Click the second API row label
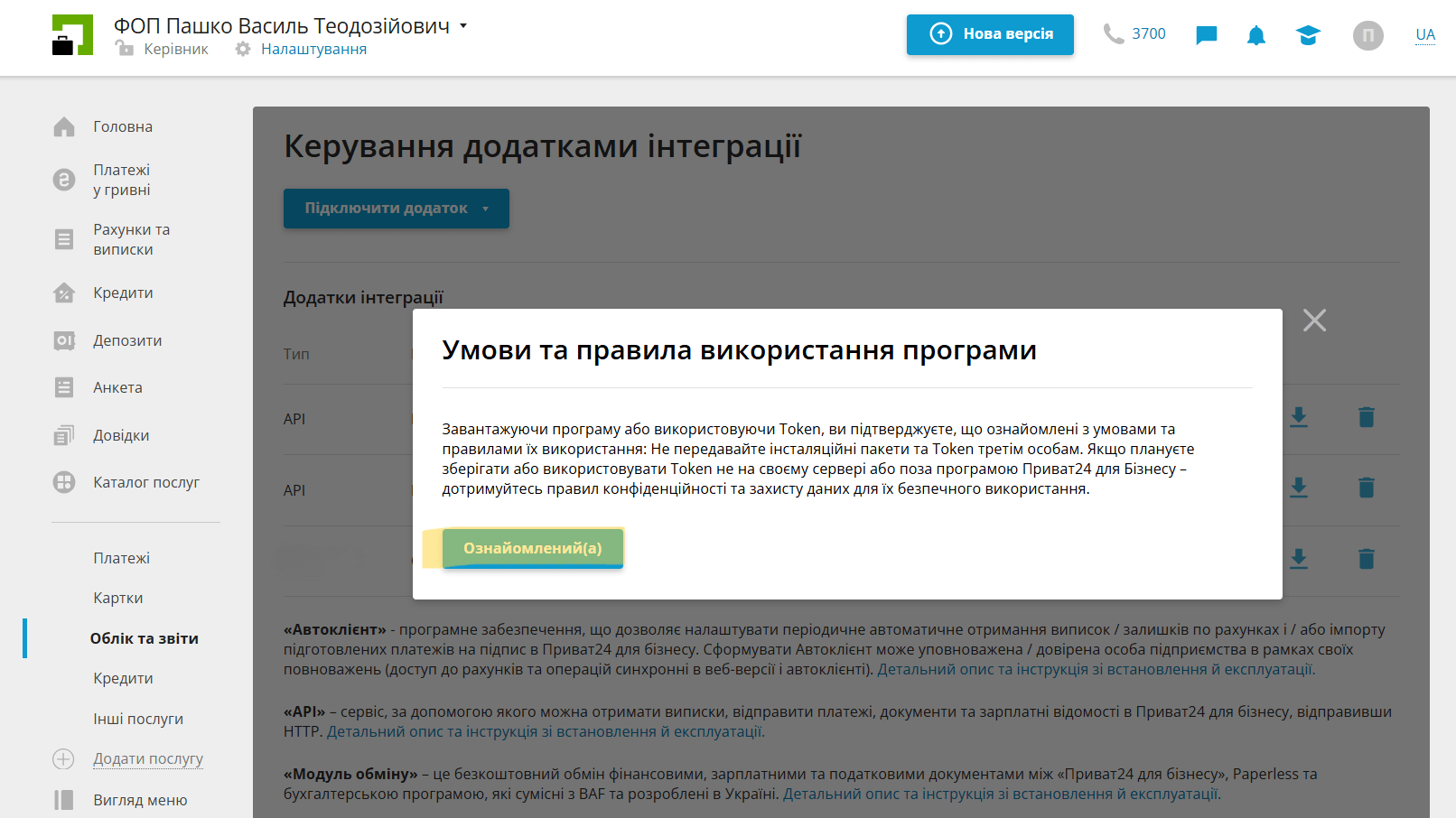The width and height of the screenshot is (1456, 818). click(294, 490)
